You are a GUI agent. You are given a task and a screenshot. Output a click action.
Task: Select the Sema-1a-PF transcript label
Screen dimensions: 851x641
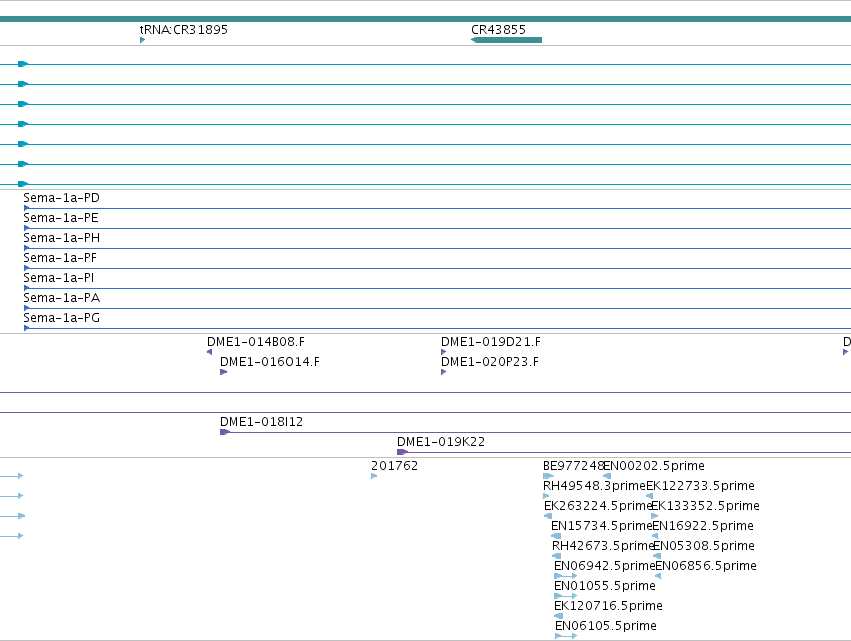coord(60,258)
